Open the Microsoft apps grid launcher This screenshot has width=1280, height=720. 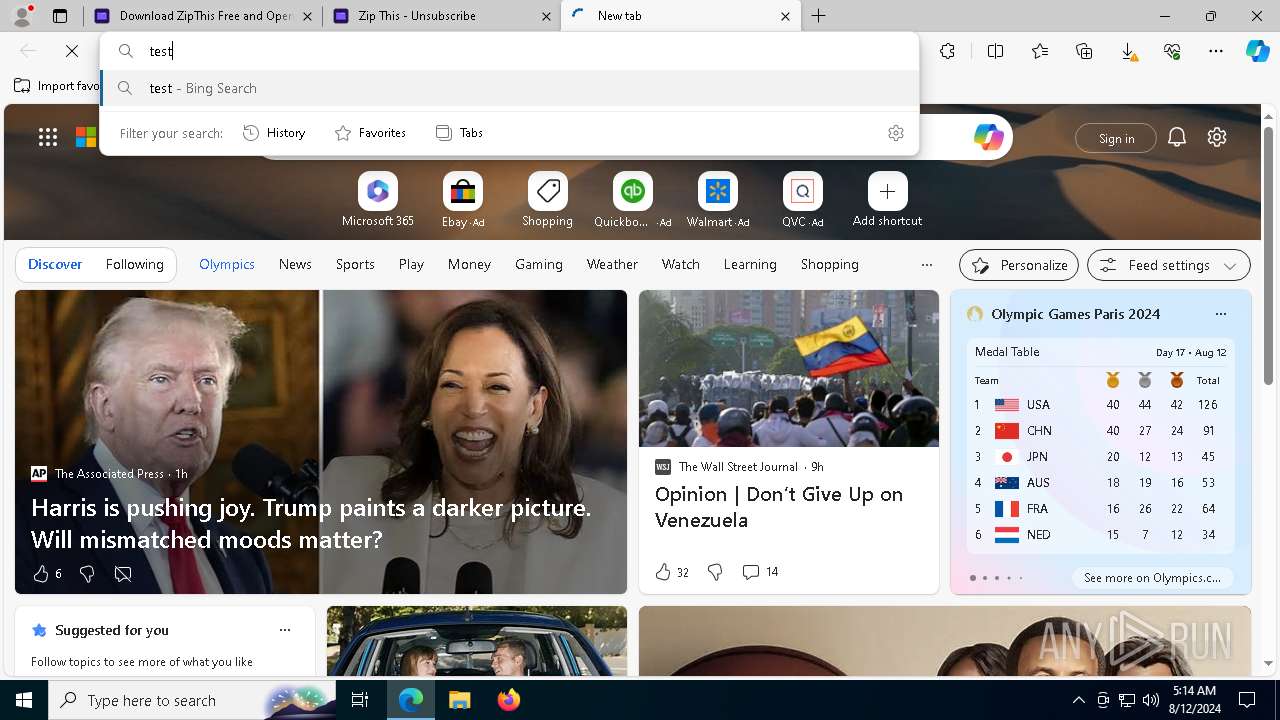click(x=48, y=137)
